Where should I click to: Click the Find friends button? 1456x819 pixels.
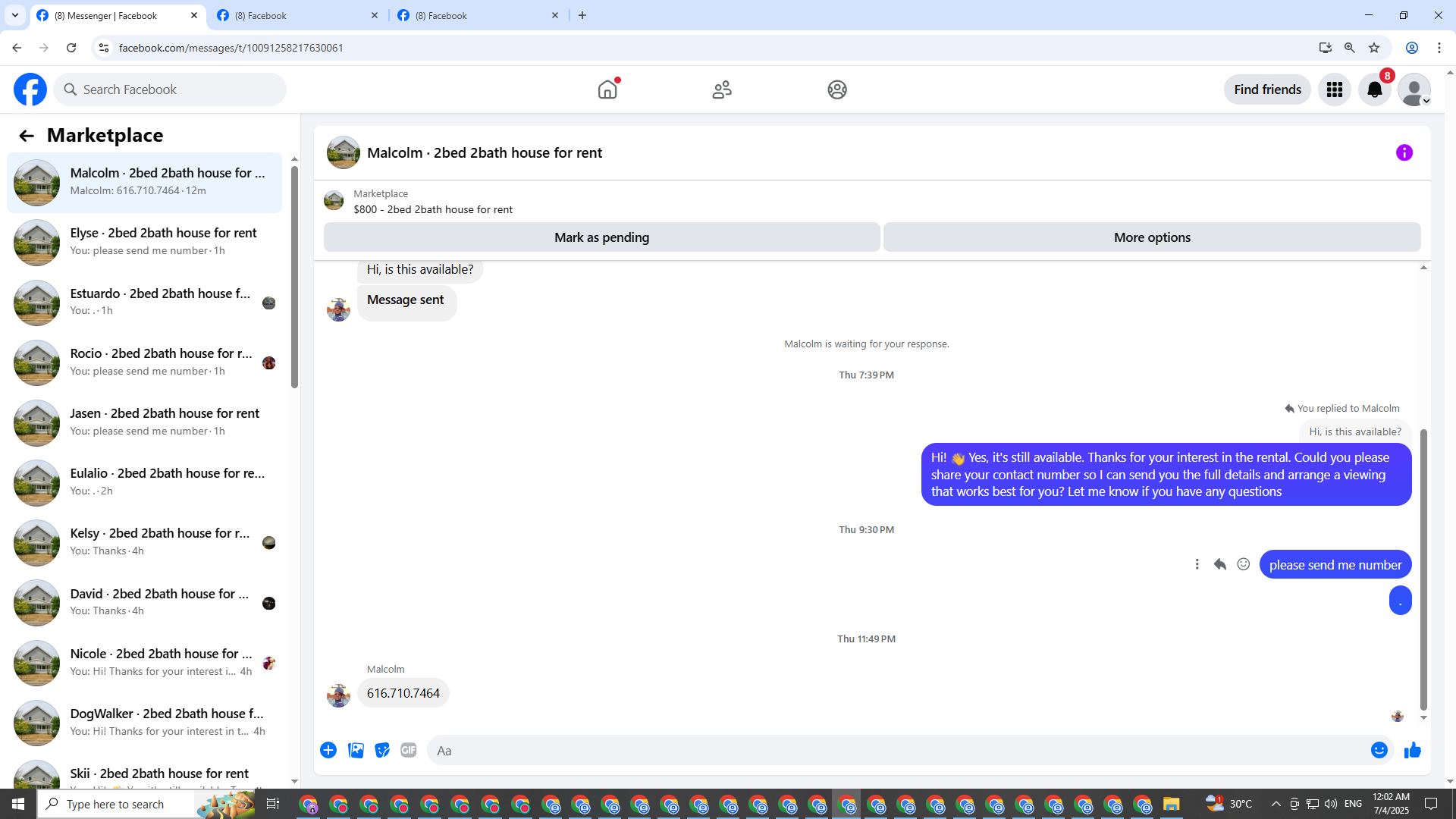[x=1266, y=89]
